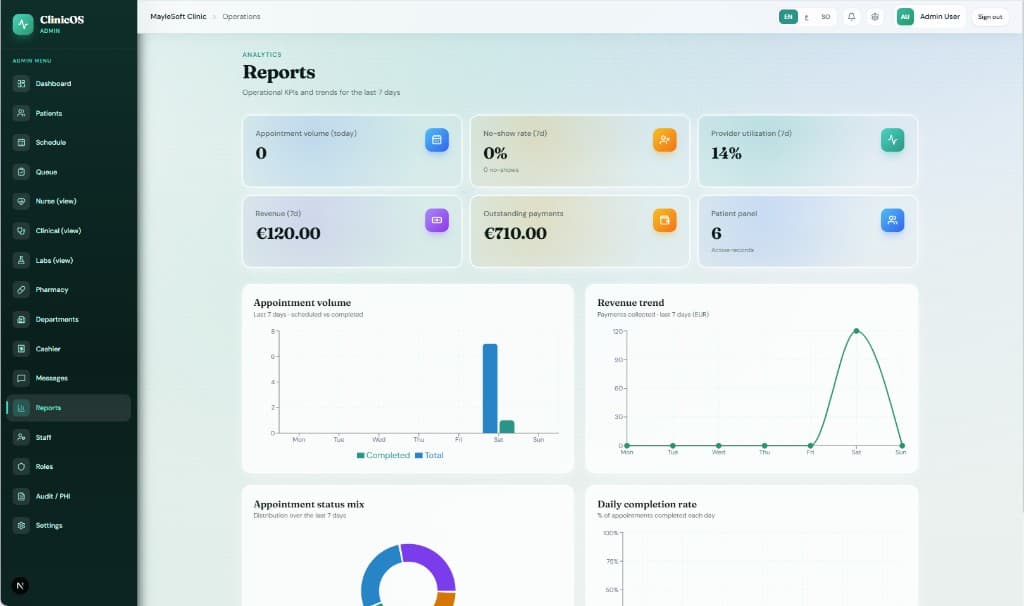Click the Reports page heading
The height and width of the screenshot is (606, 1024).
[279, 72]
